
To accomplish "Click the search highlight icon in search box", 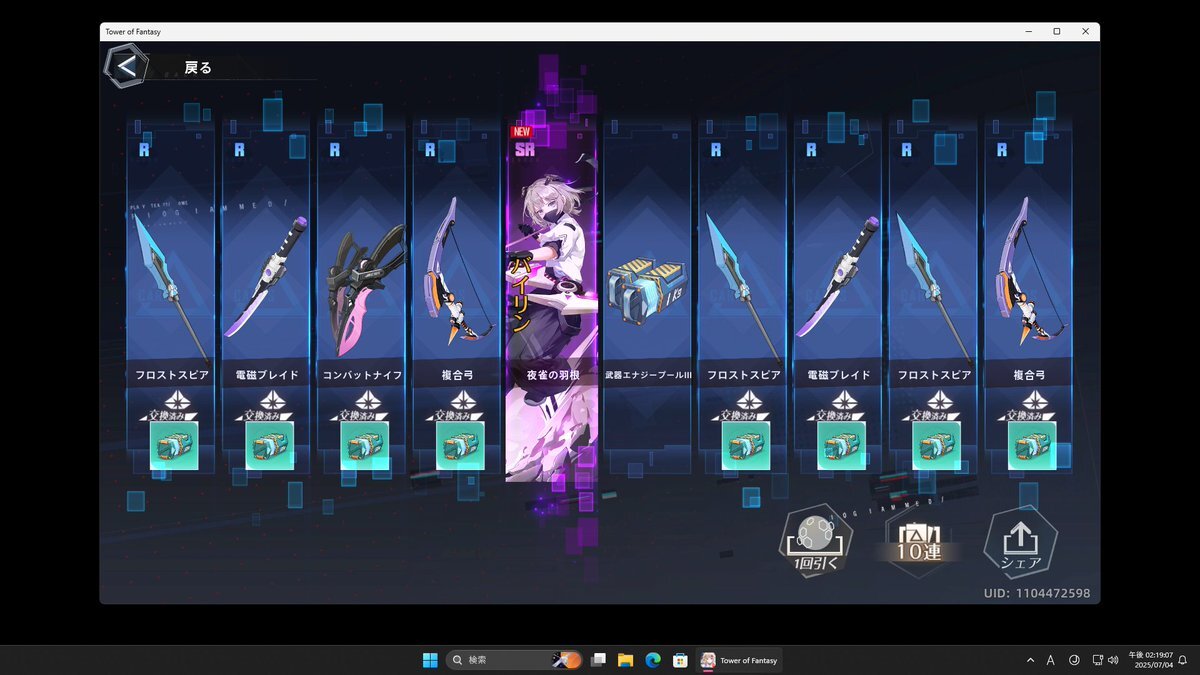I will click(567, 660).
